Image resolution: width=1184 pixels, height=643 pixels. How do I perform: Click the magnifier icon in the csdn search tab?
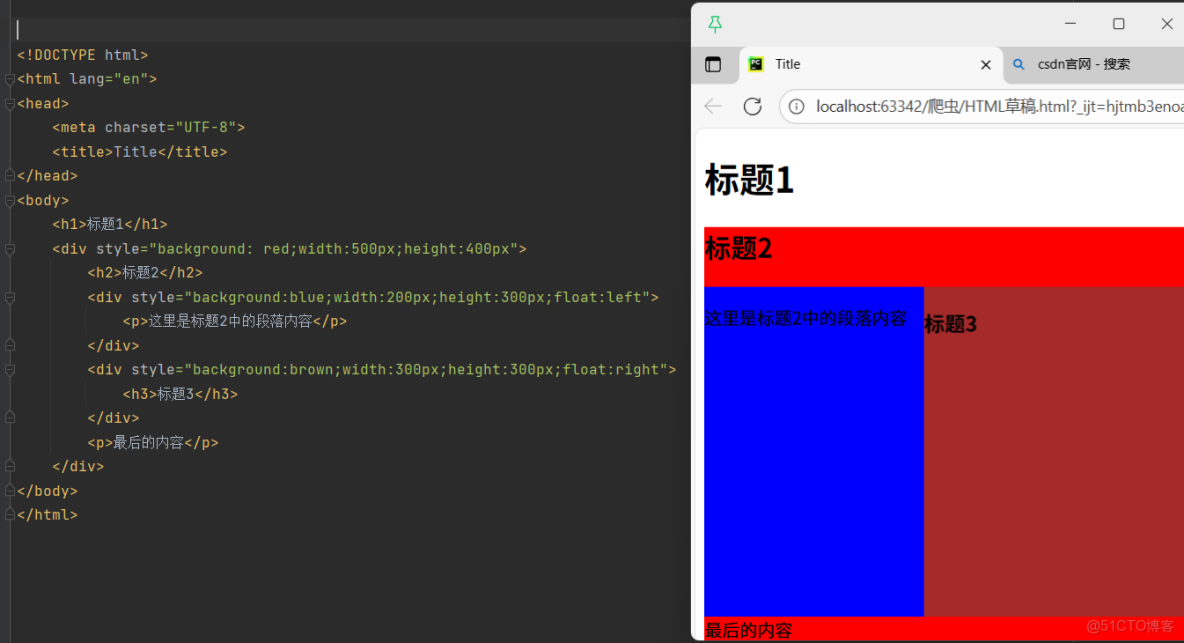(x=1018, y=64)
